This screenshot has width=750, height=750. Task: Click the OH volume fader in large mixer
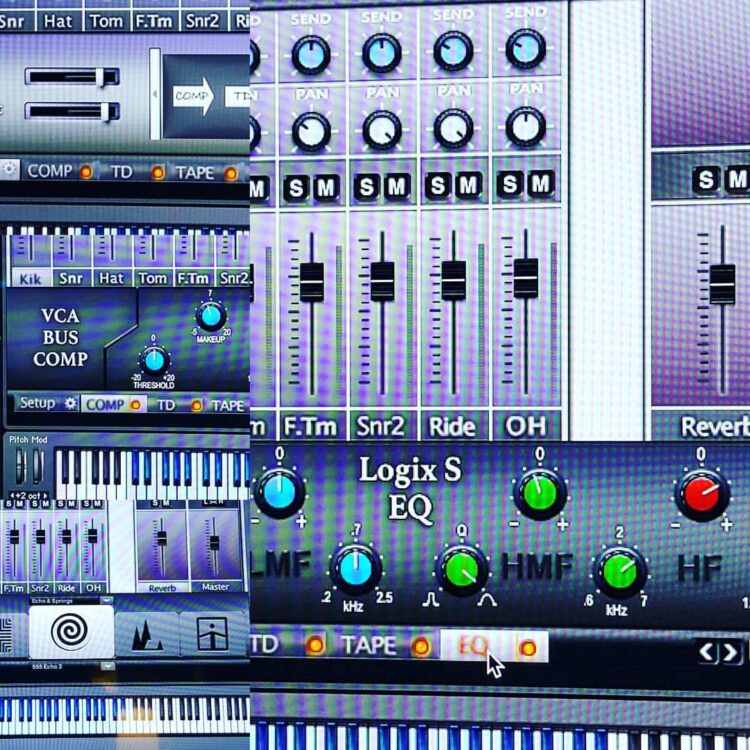click(x=526, y=277)
